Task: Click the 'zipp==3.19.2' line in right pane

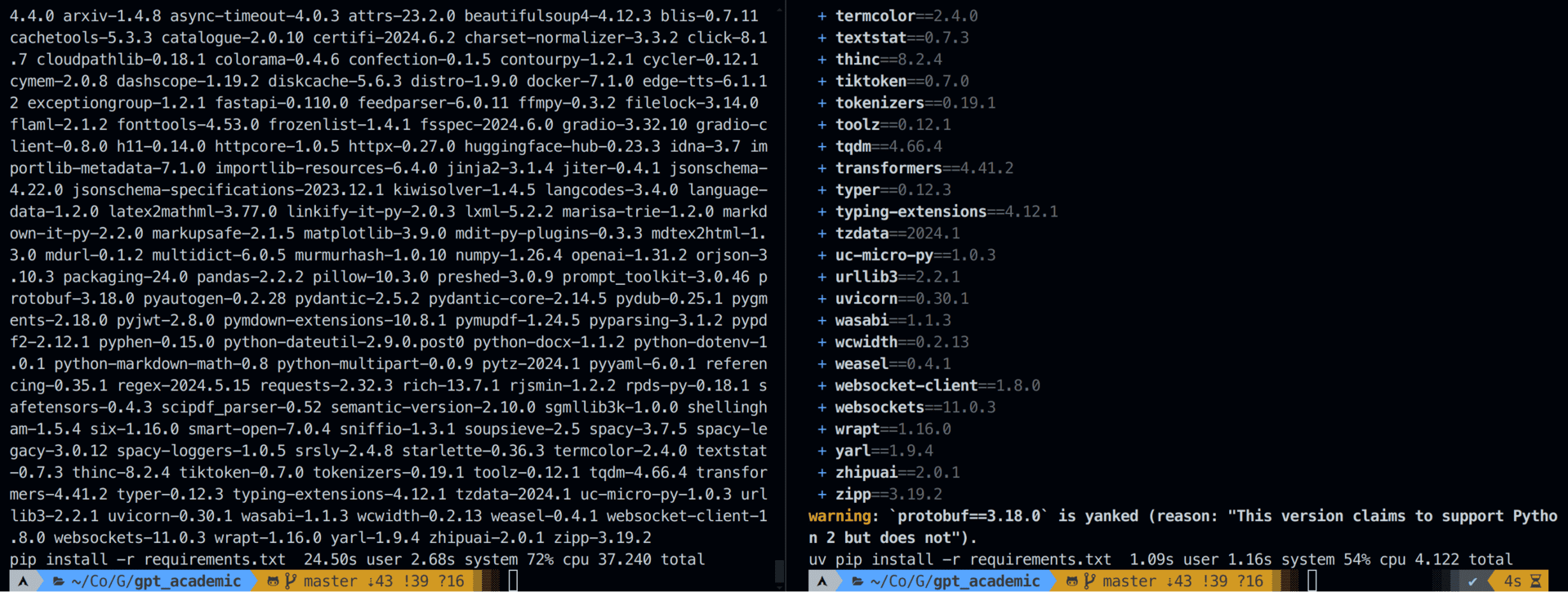Action: 880,494
